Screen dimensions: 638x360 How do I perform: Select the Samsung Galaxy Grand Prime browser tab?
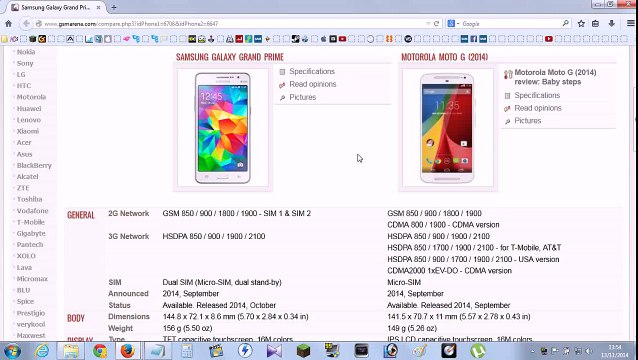click(56, 7)
